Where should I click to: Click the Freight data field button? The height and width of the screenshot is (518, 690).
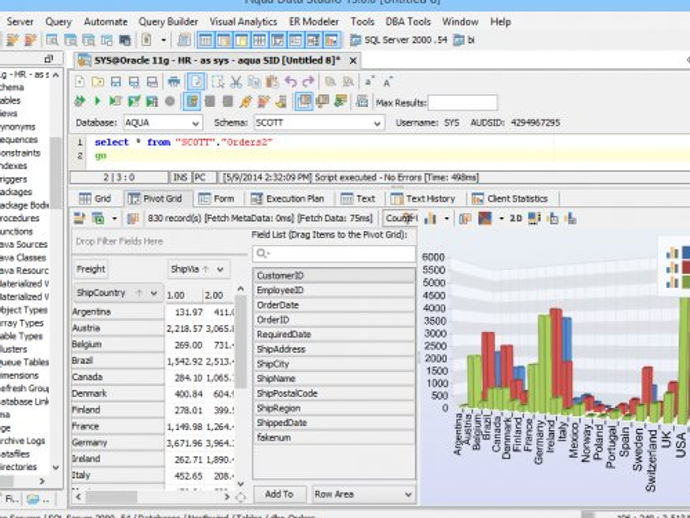[x=91, y=269]
